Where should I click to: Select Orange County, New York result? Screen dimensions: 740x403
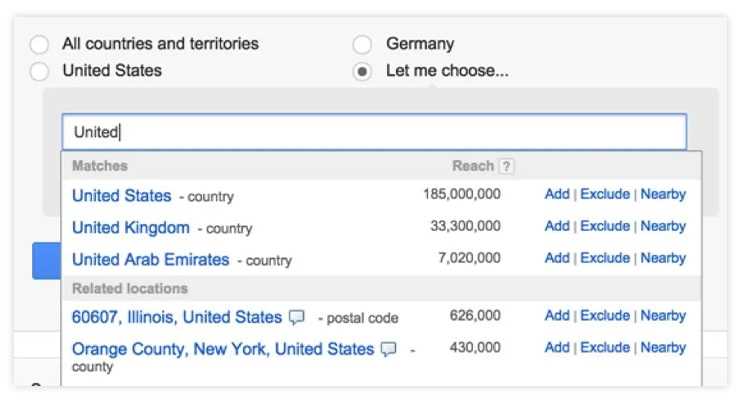(x=221, y=349)
